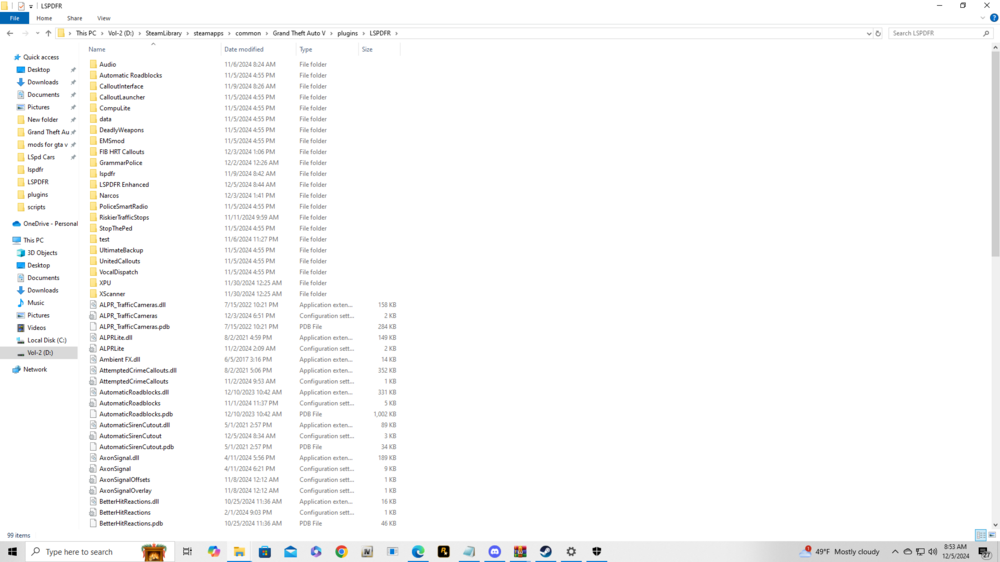Open Steam from the taskbar
Viewport: 1000px width, 562px height.
pos(545,552)
